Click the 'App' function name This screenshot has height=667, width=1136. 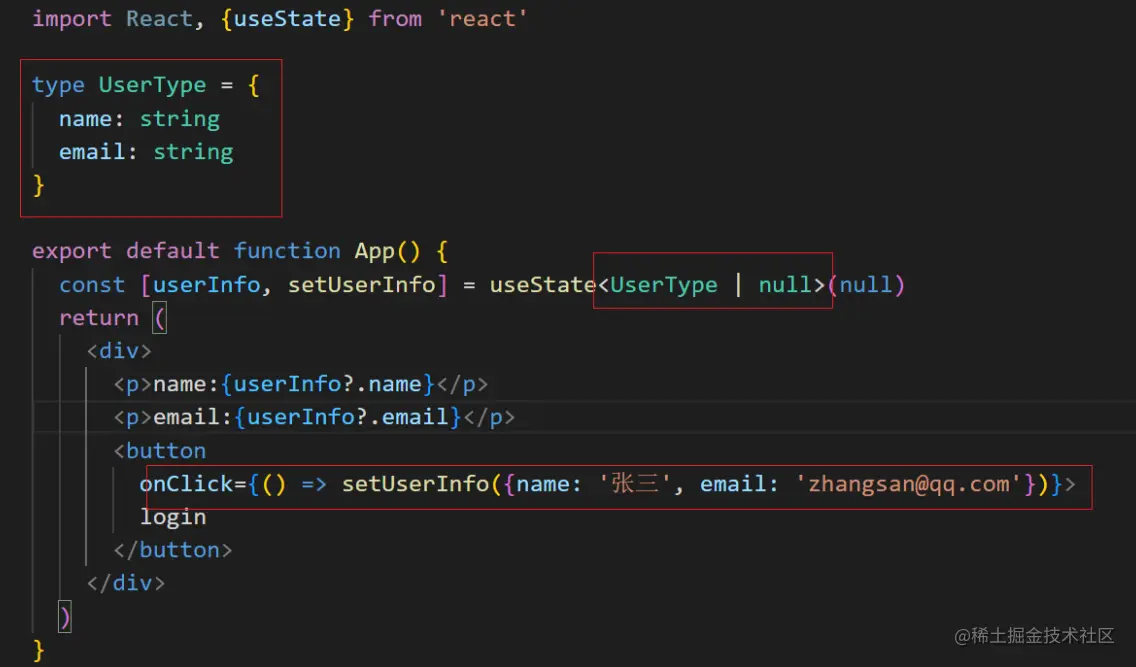click(375, 251)
